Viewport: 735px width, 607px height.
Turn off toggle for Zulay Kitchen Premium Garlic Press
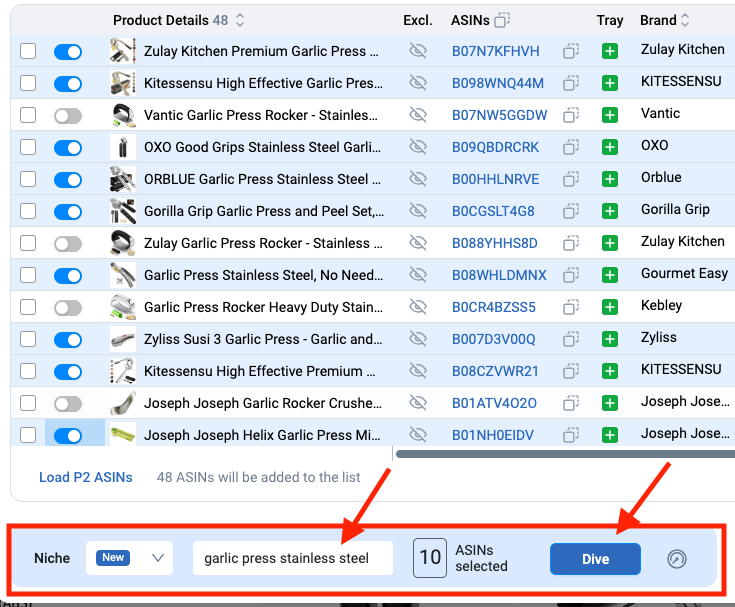click(x=68, y=52)
